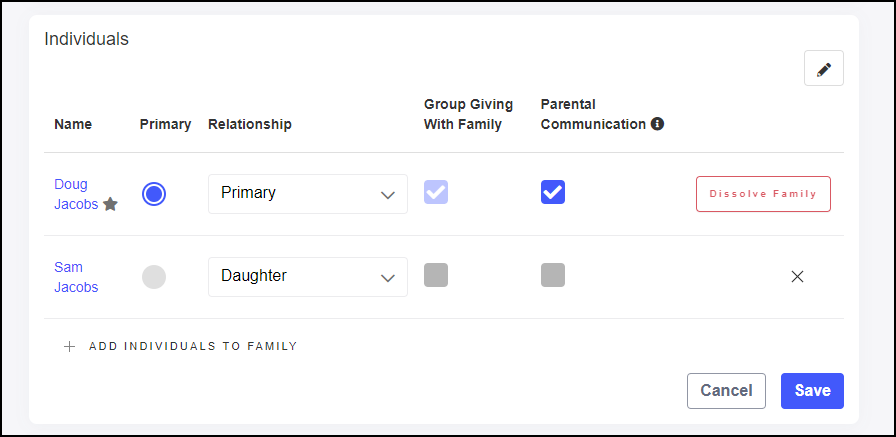Save the family changes
This screenshot has width=896, height=437.
pos(812,391)
